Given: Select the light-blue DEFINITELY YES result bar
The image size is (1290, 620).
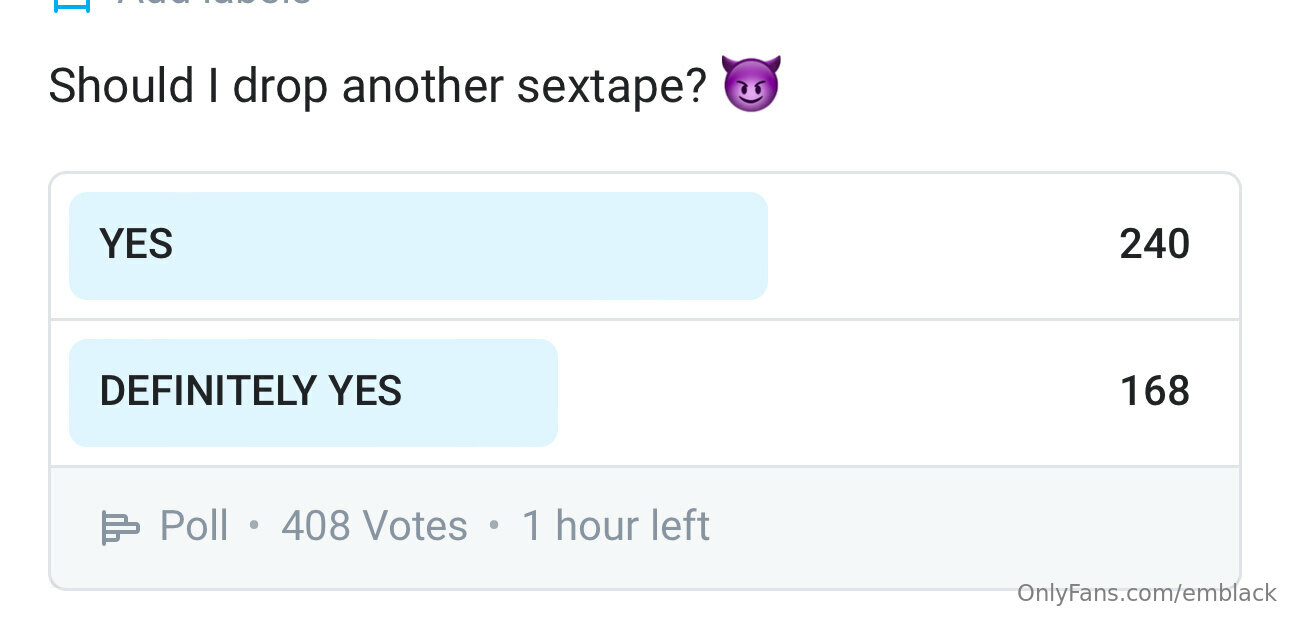Looking at the screenshot, I should pyautogui.click(x=313, y=393).
